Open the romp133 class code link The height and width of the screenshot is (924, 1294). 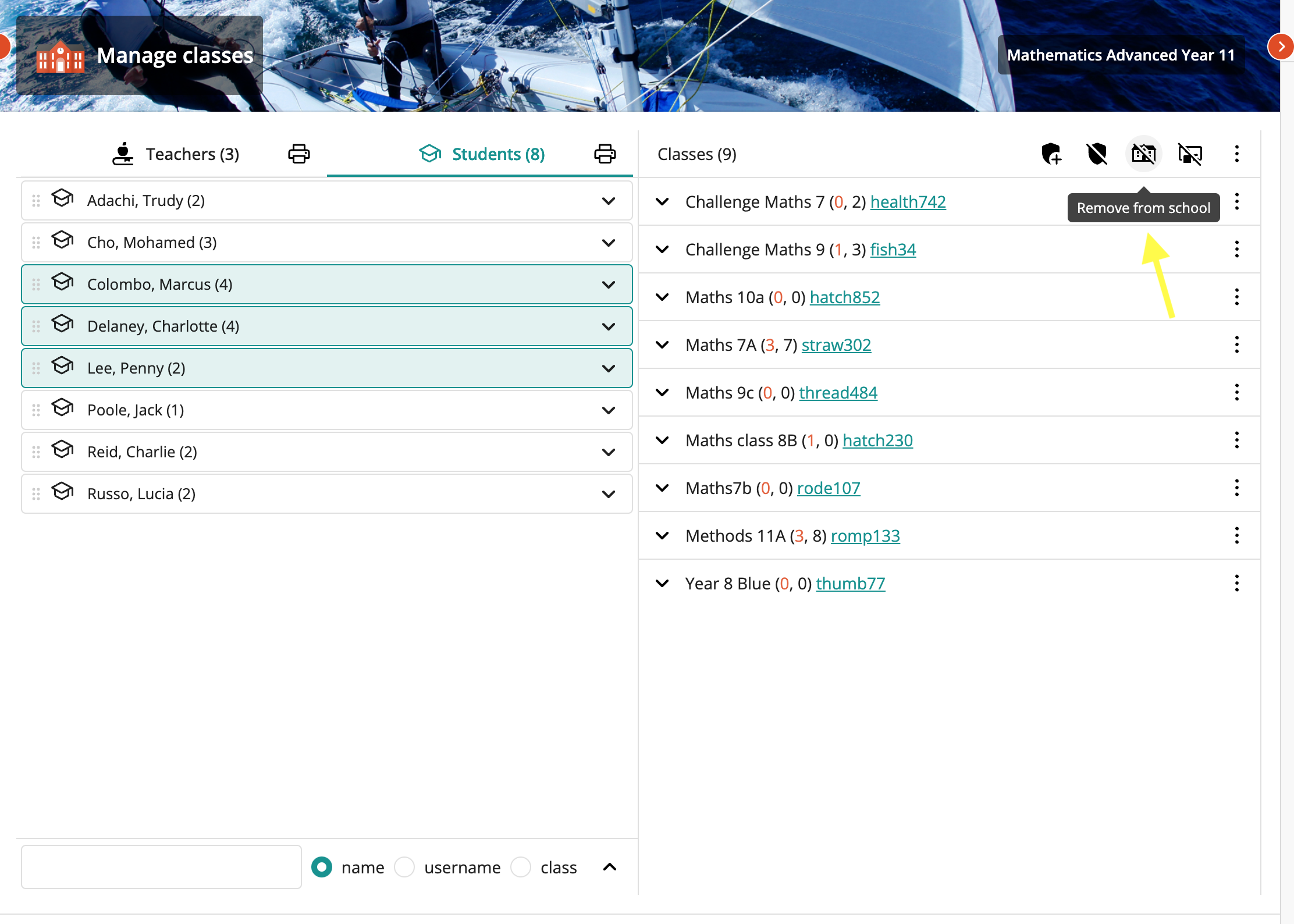[865, 536]
